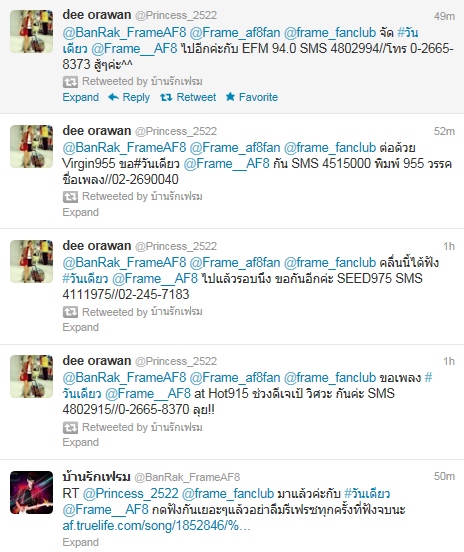Expand the SEED975 tweet
The height and width of the screenshot is (552, 464).
[x=81, y=327]
